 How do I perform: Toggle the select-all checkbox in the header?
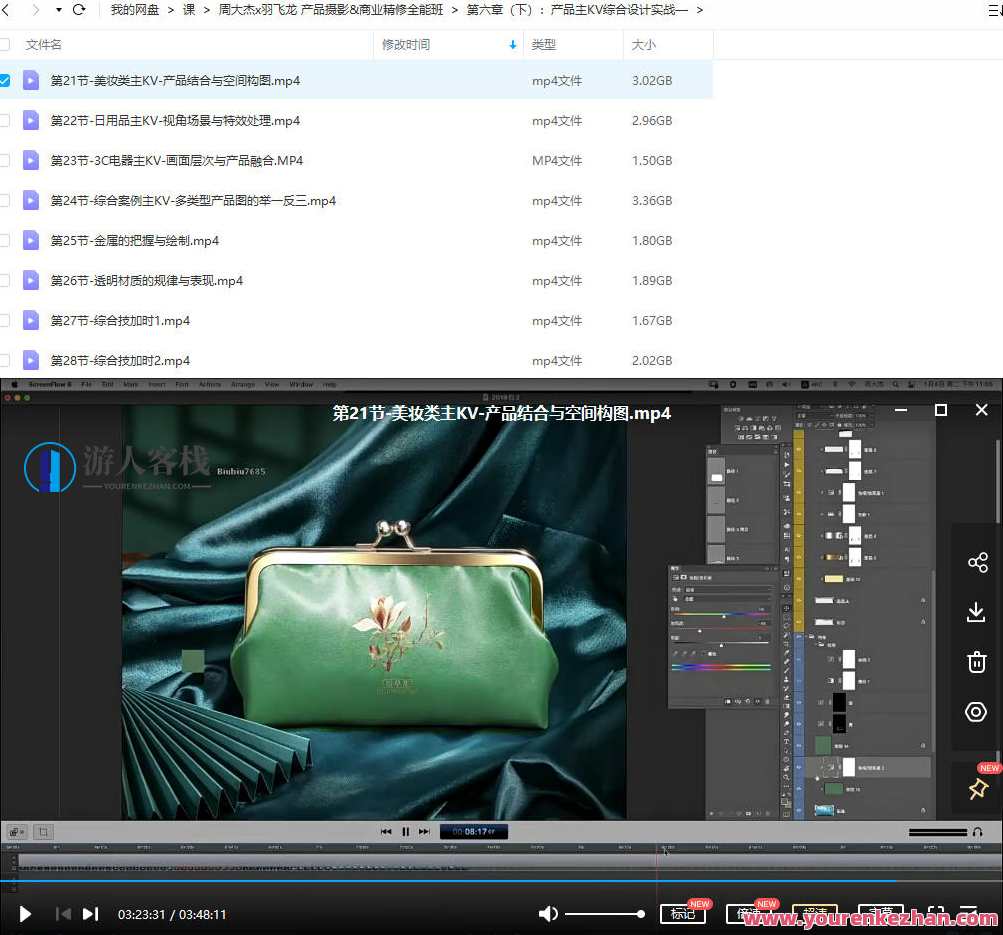pyautogui.click(x=5, y=45)
